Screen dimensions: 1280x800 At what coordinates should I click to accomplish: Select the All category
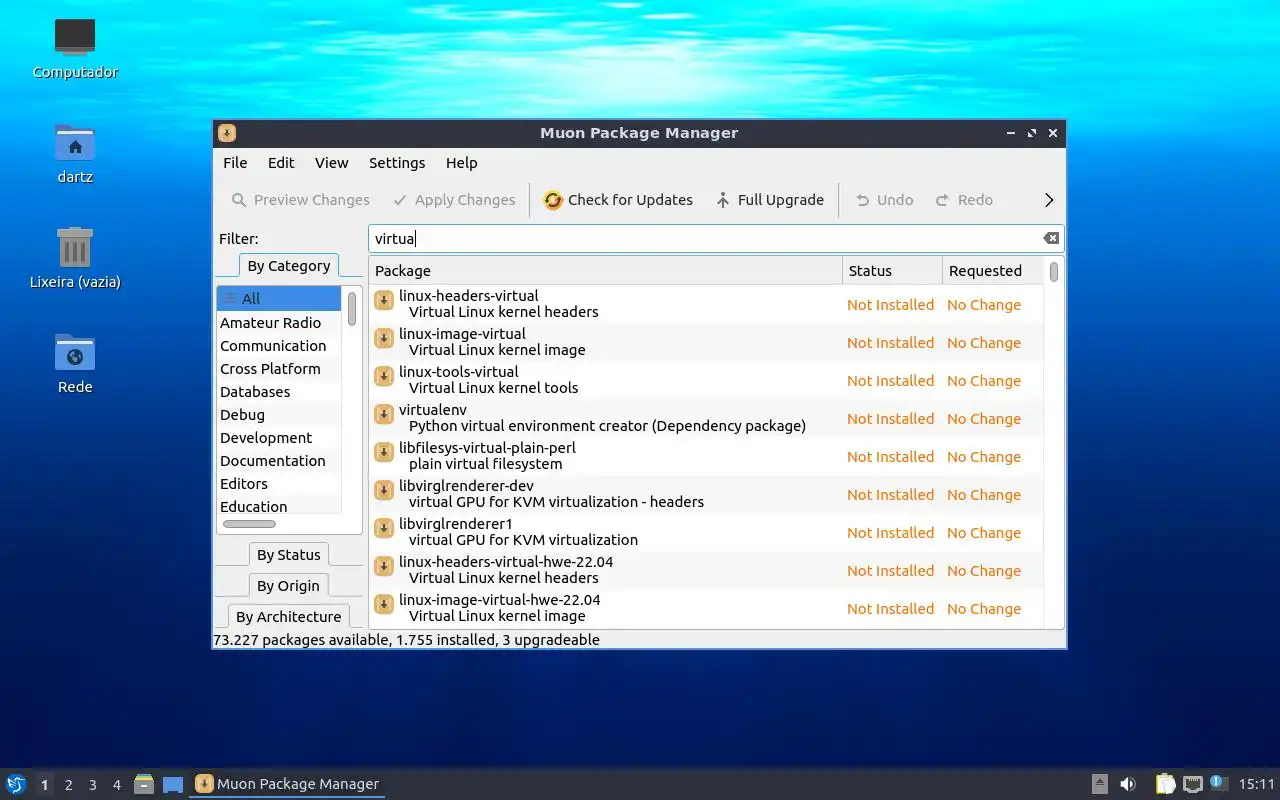(279, 298)
